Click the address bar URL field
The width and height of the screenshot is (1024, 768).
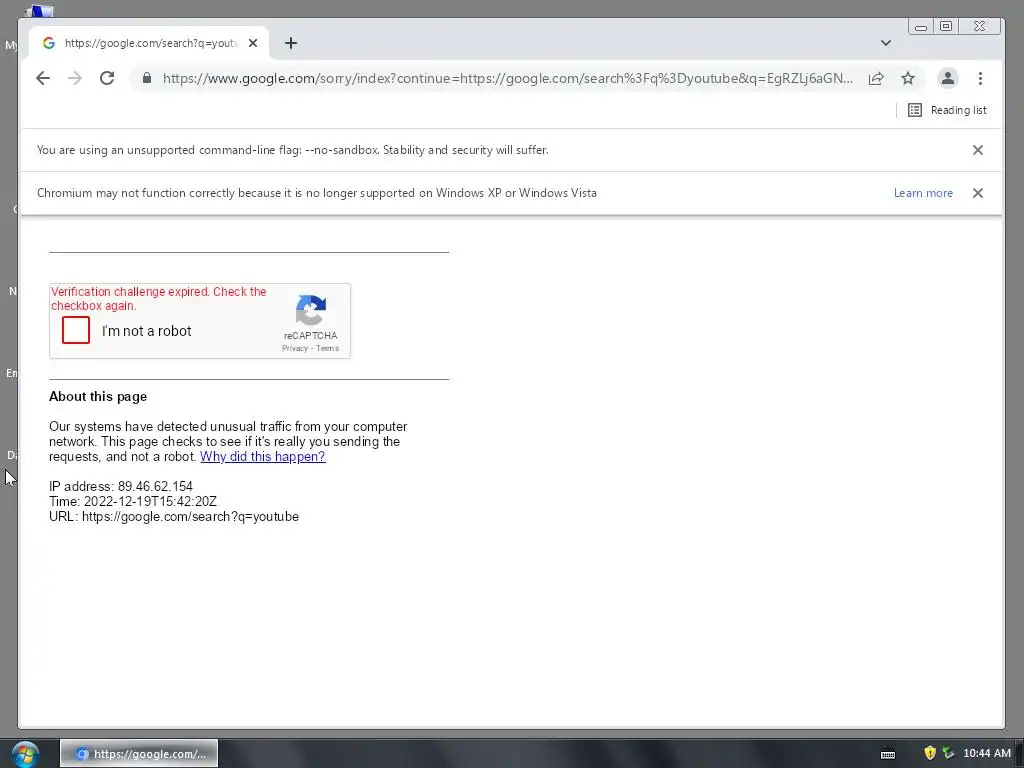tap(507, 78)
